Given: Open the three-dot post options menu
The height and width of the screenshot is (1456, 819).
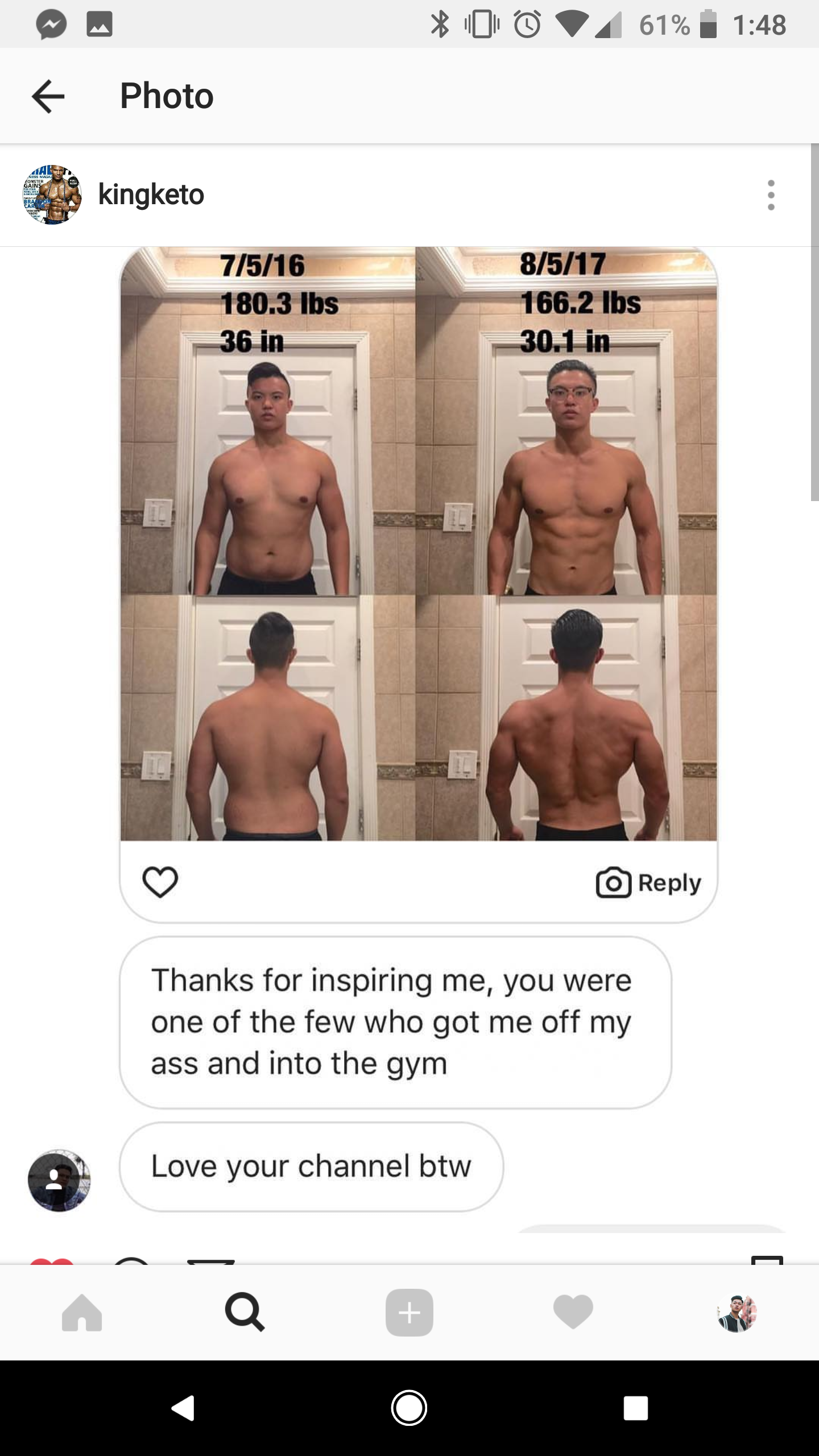Looking at the screenshot, I should pyautogui.click(x=771, y=195).
